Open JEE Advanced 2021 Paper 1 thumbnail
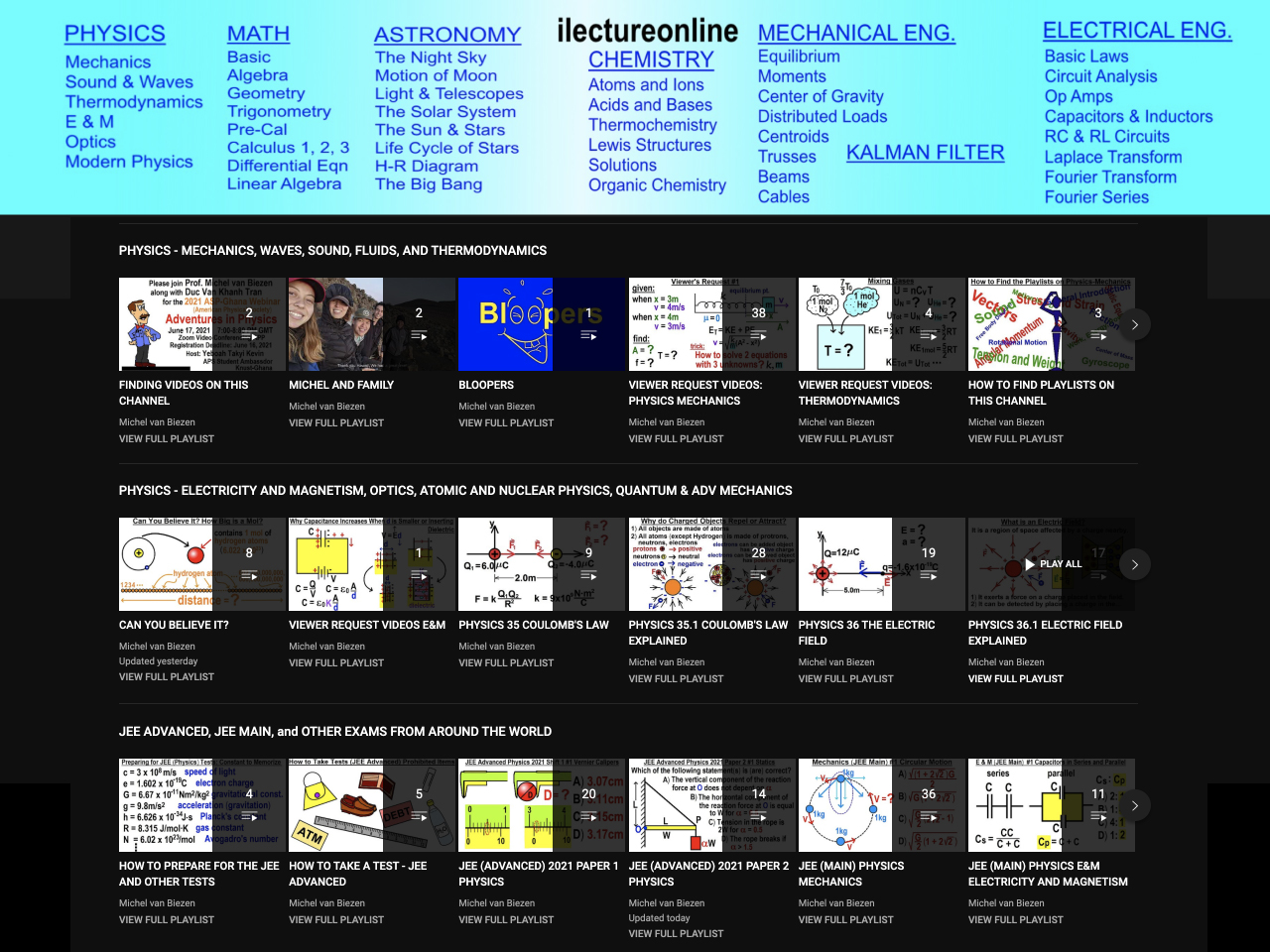Image resolution: width=1270 pixels, height=952 pixels. coord(542,805)
